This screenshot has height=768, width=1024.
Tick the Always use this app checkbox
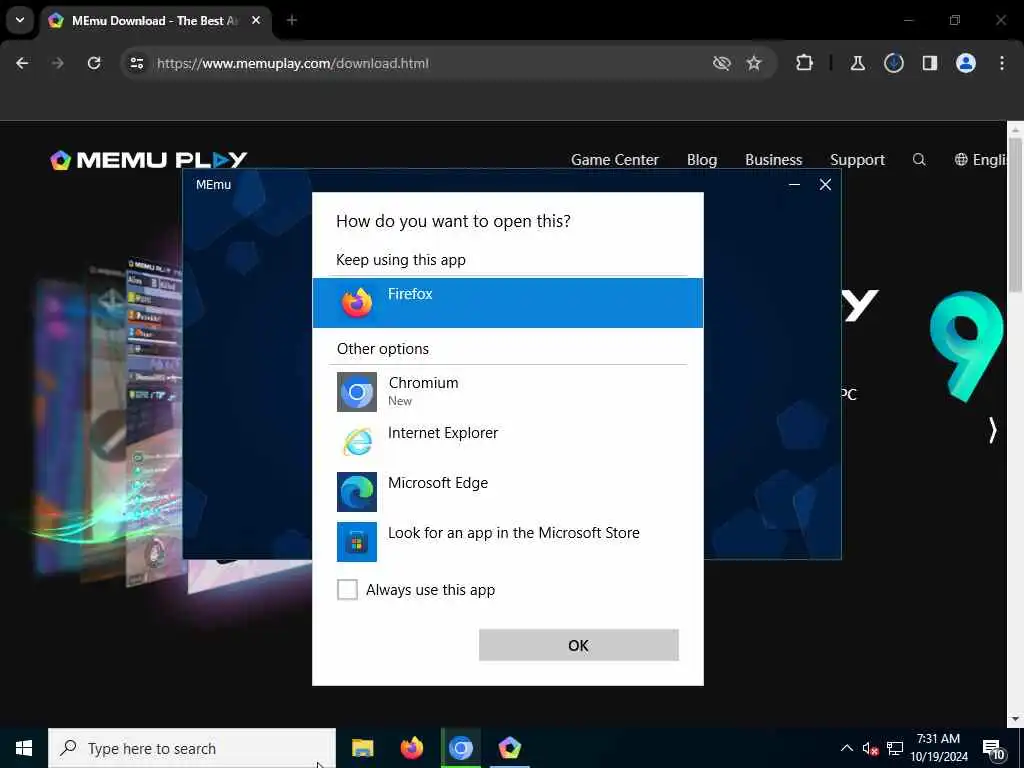point(347,590)
